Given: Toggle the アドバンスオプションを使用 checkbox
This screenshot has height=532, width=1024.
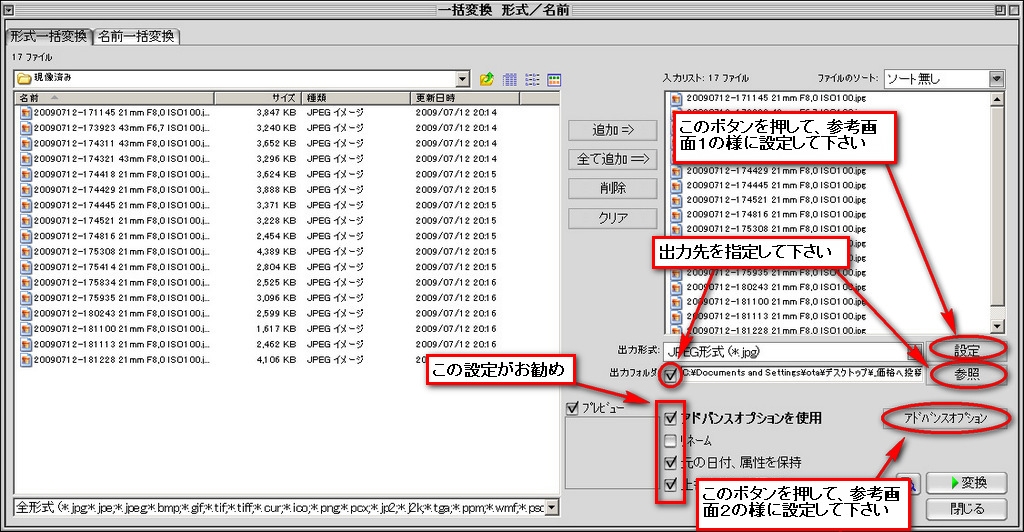Looking at the screenshot, I should pos(670,418).
